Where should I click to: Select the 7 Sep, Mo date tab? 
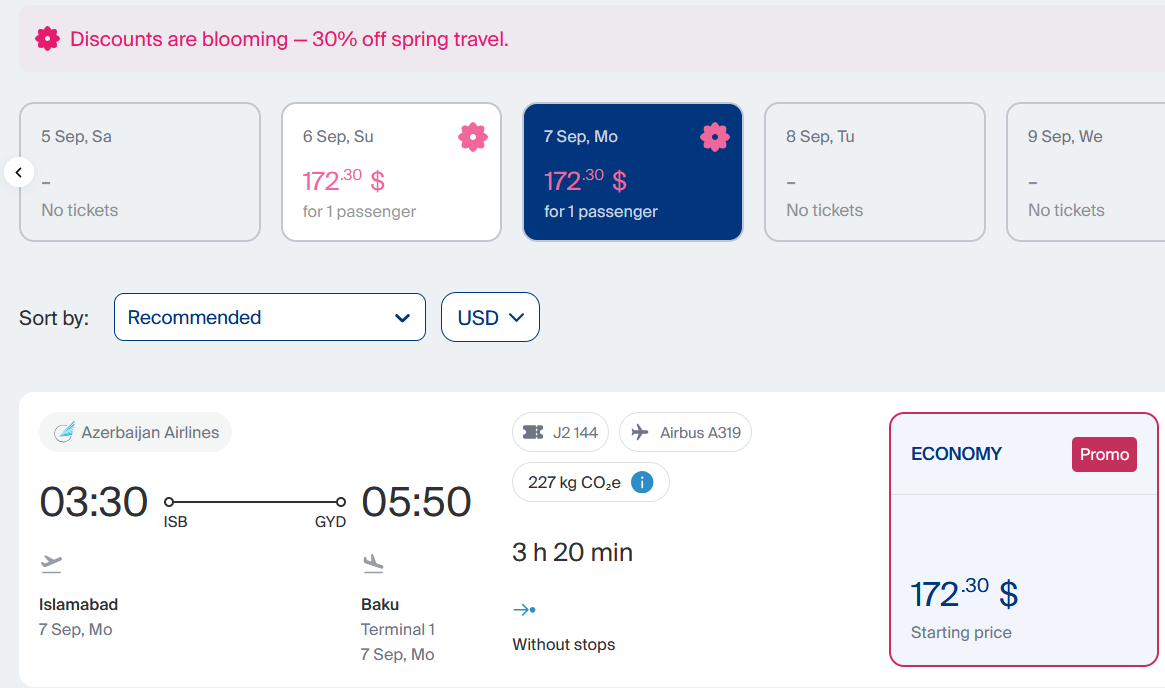pyautogui.click(x=633, y=172)
